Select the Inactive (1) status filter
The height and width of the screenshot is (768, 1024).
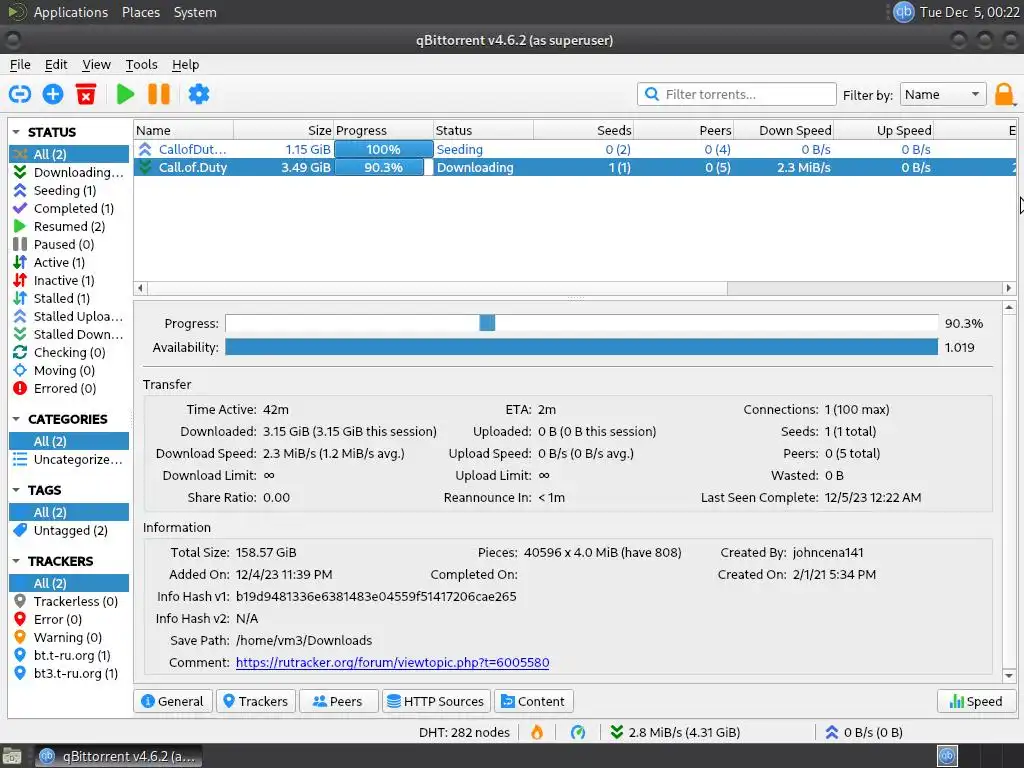[69, 280]
